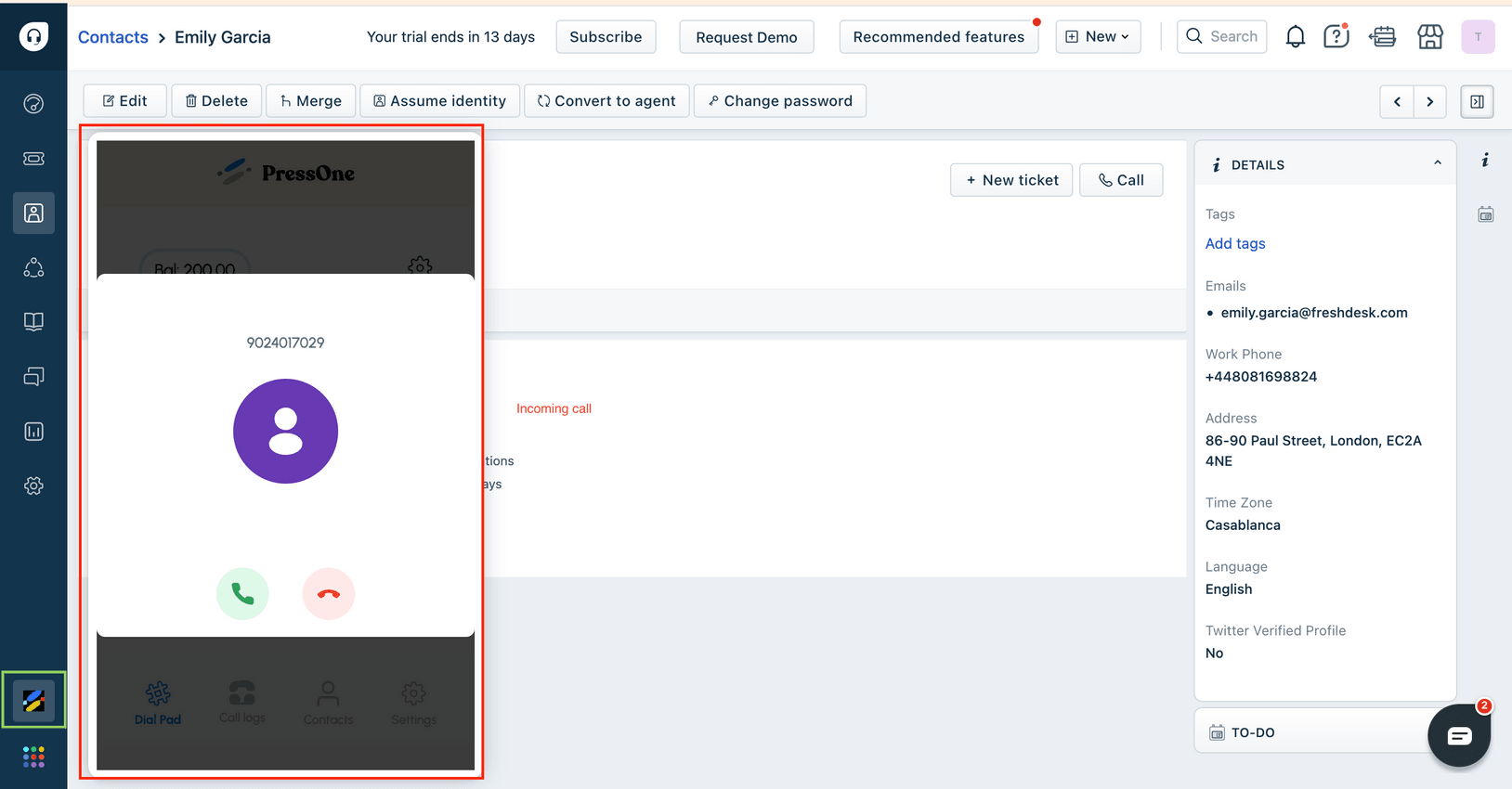
Task: Expand the To-Do section
Action: [1252, 732]
